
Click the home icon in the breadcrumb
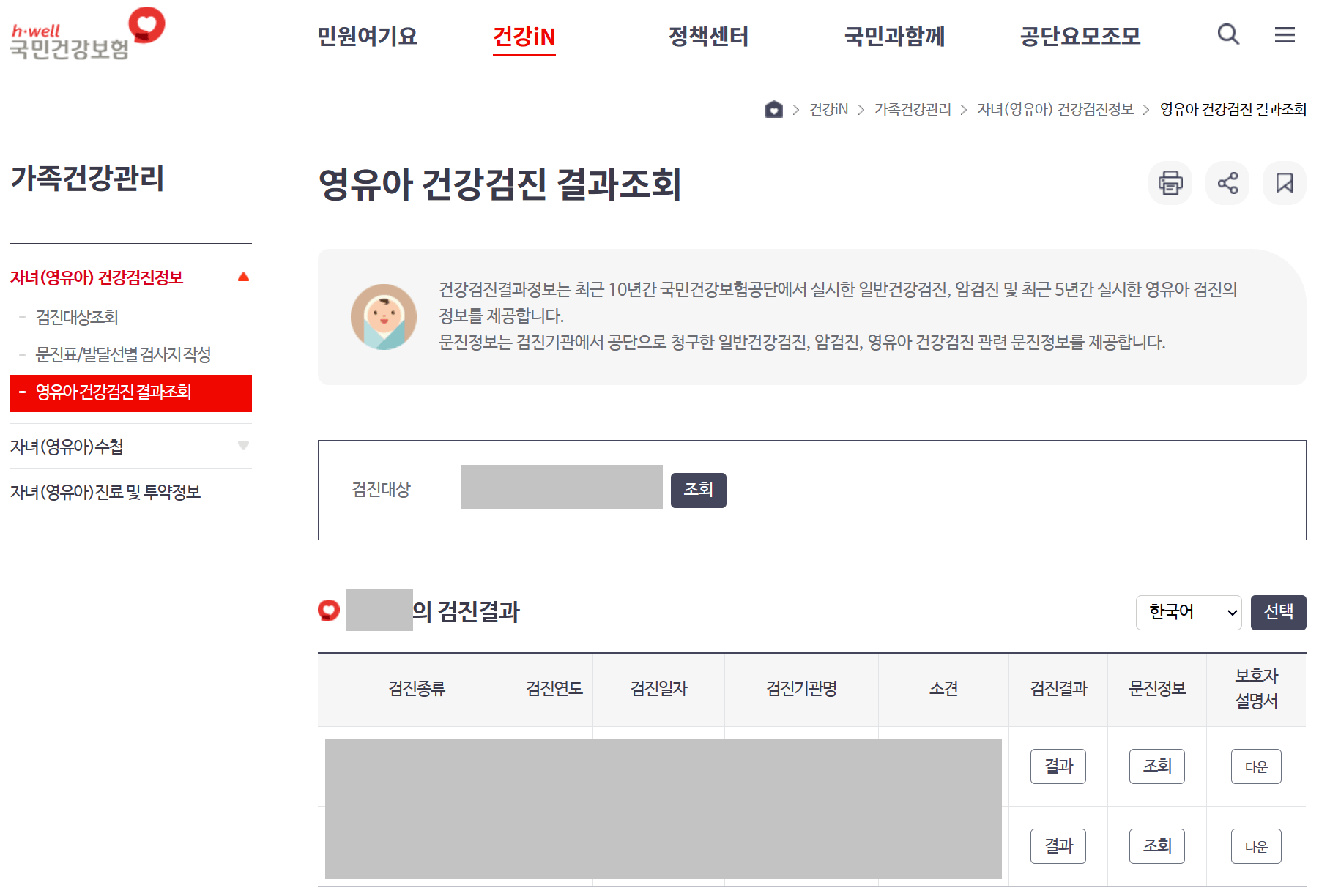click(773, 109)
